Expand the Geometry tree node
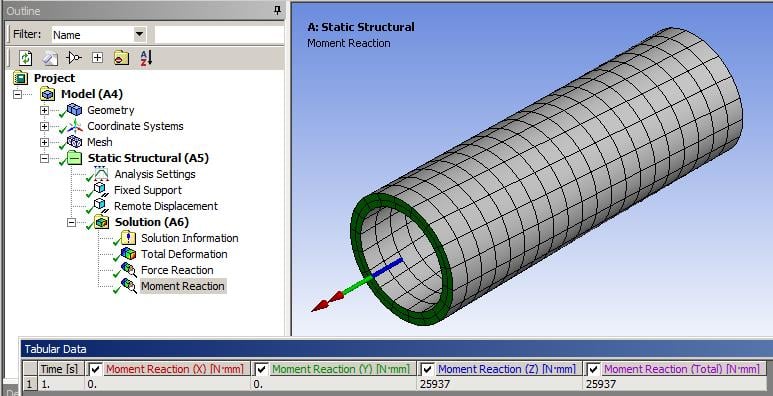Screen dimensions: 773x396 pyautogui.click(x=44, y=110)
